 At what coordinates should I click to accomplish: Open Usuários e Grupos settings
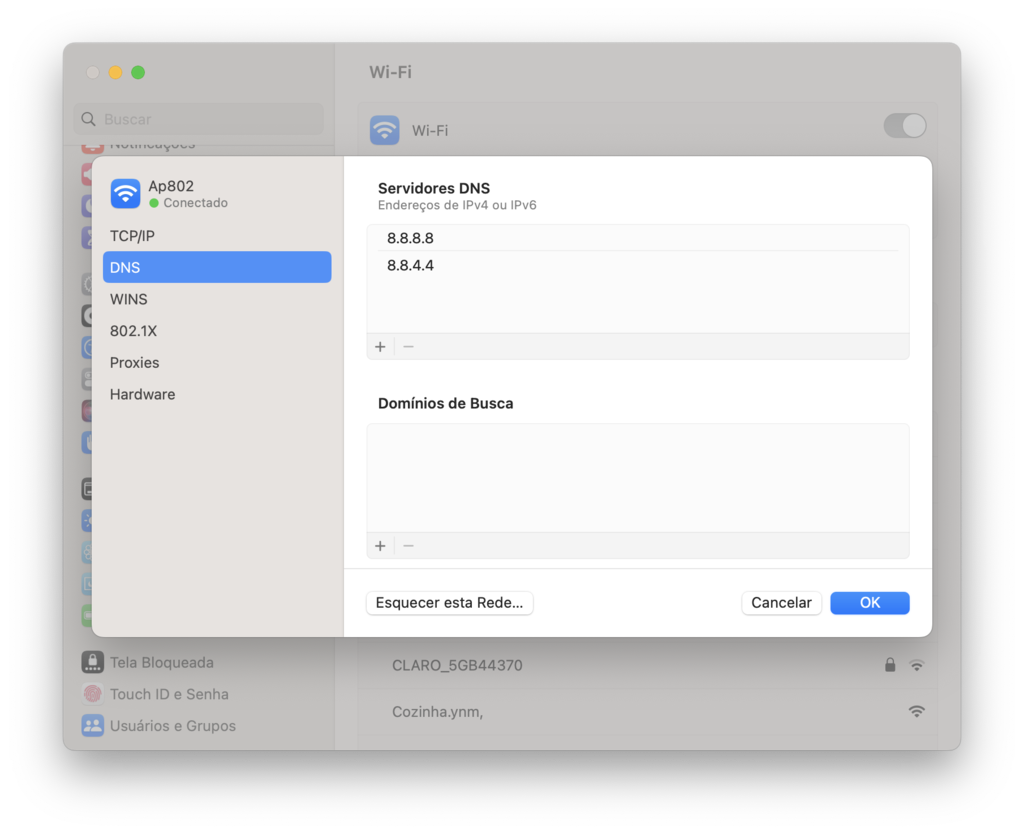coord(172,726)
